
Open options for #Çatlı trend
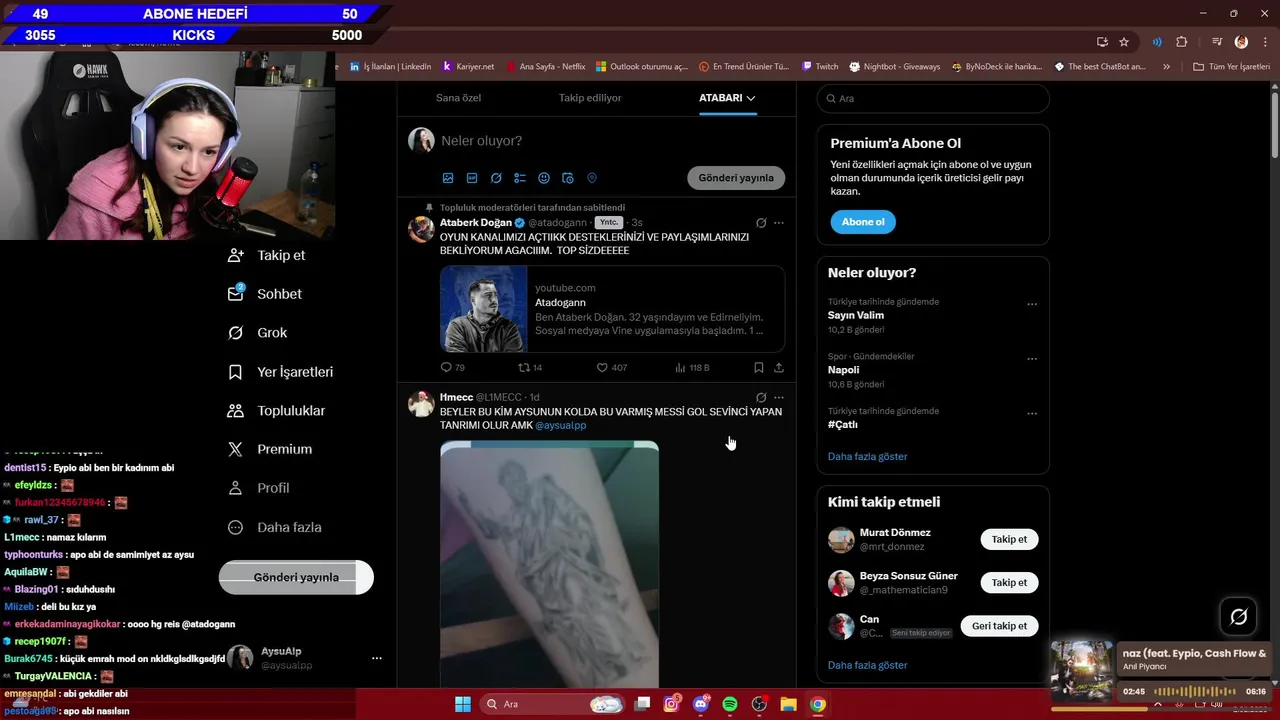[x=1032, y=413]
